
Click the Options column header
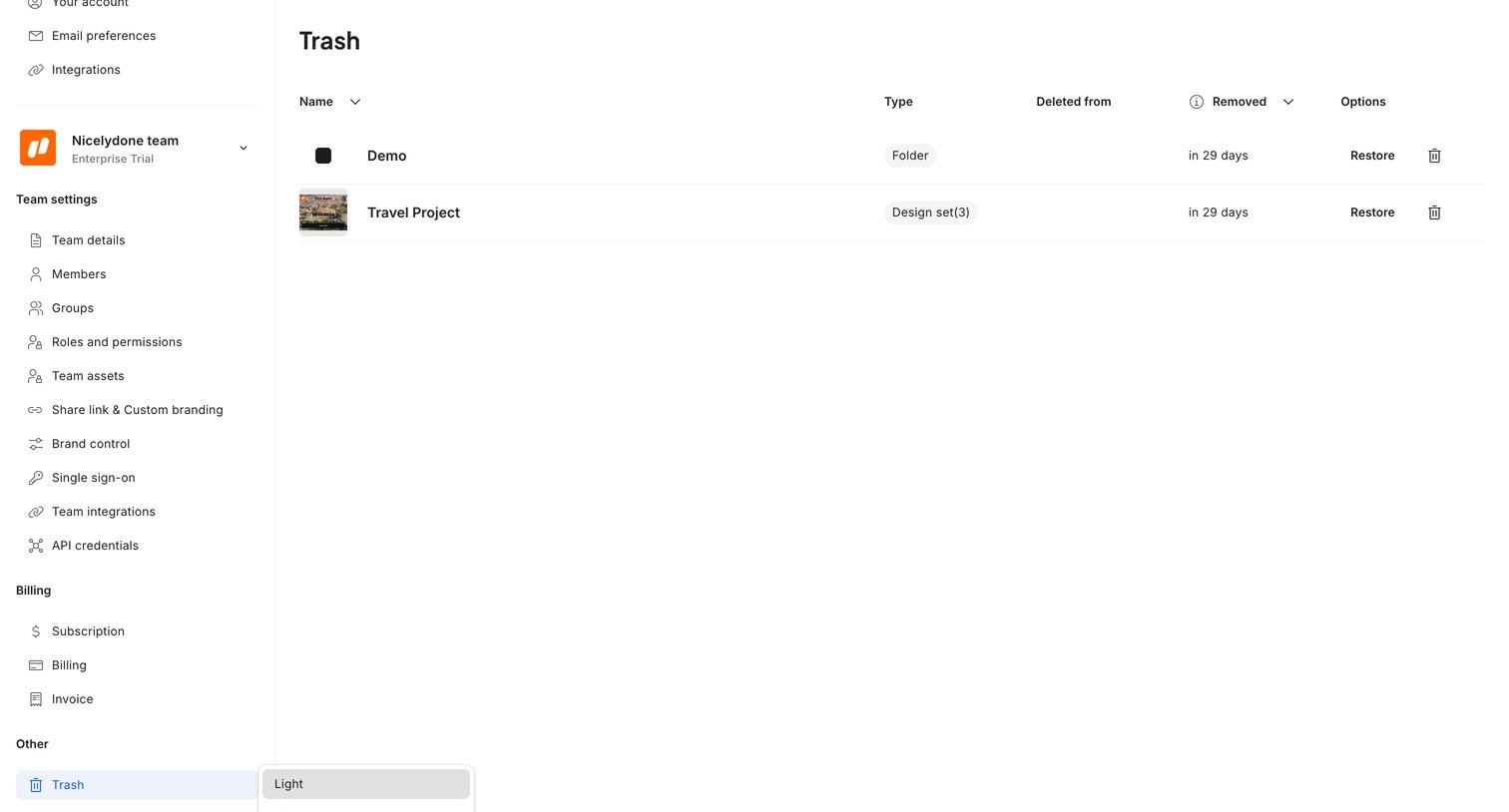click(x=1363, y=102)
